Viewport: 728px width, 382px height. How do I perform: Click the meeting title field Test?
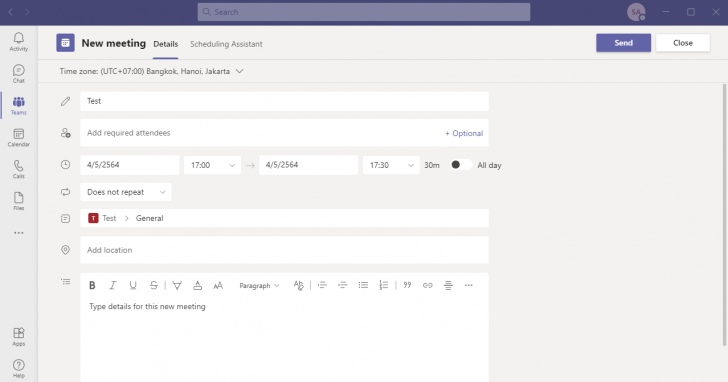(284, 101)
